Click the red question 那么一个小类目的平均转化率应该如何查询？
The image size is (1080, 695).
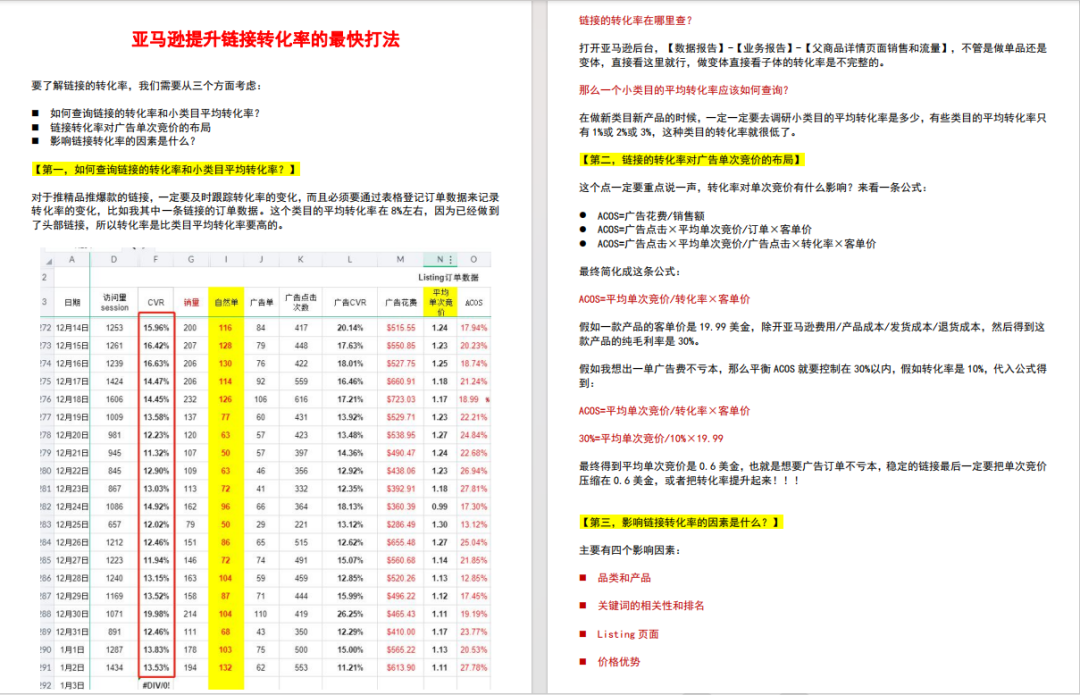point(684,90)
